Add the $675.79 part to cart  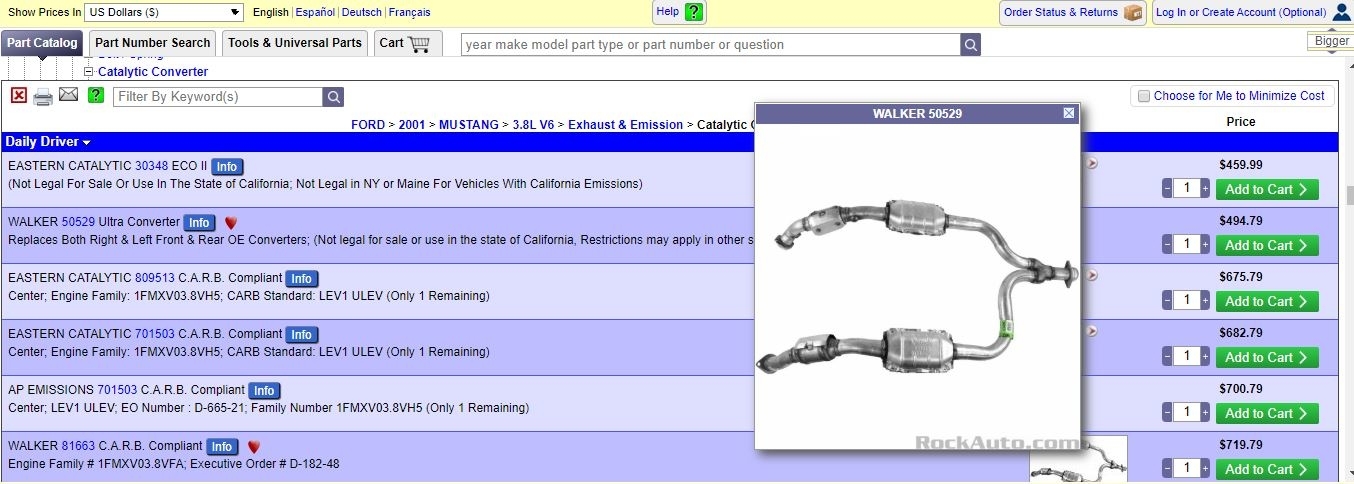1266,301
